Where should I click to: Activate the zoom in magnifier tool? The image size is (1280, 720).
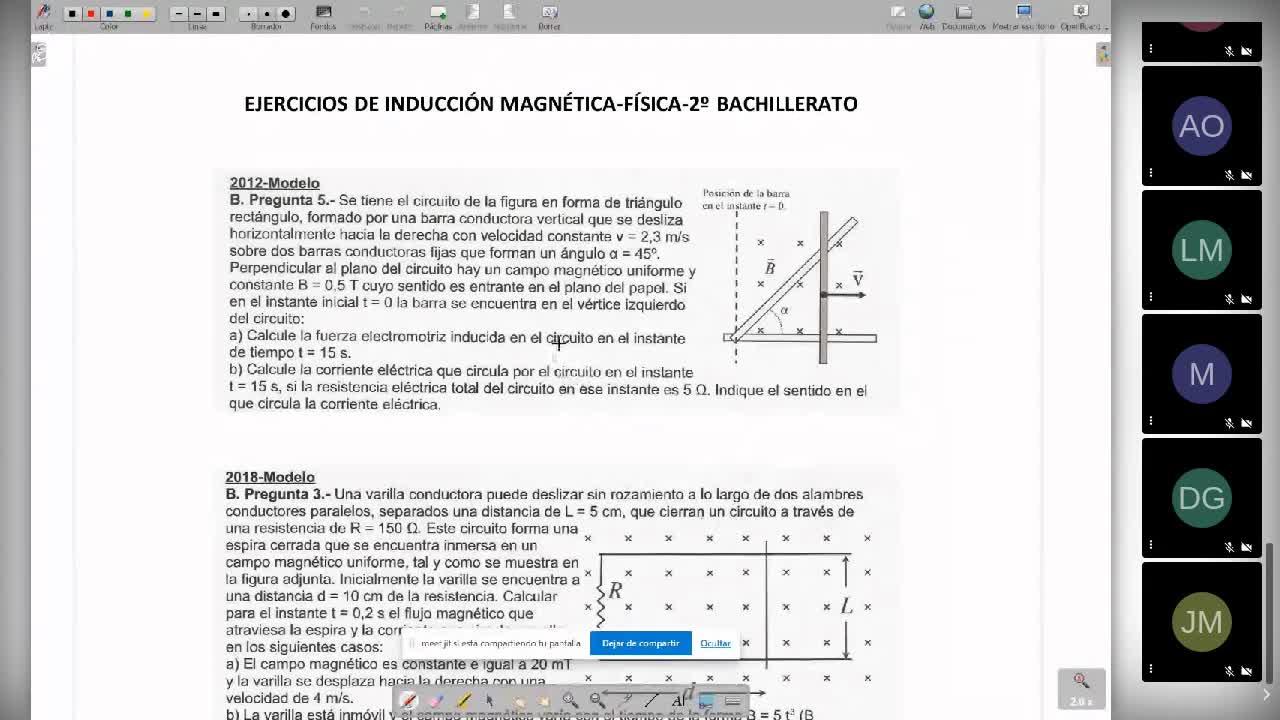pos(570,700)
